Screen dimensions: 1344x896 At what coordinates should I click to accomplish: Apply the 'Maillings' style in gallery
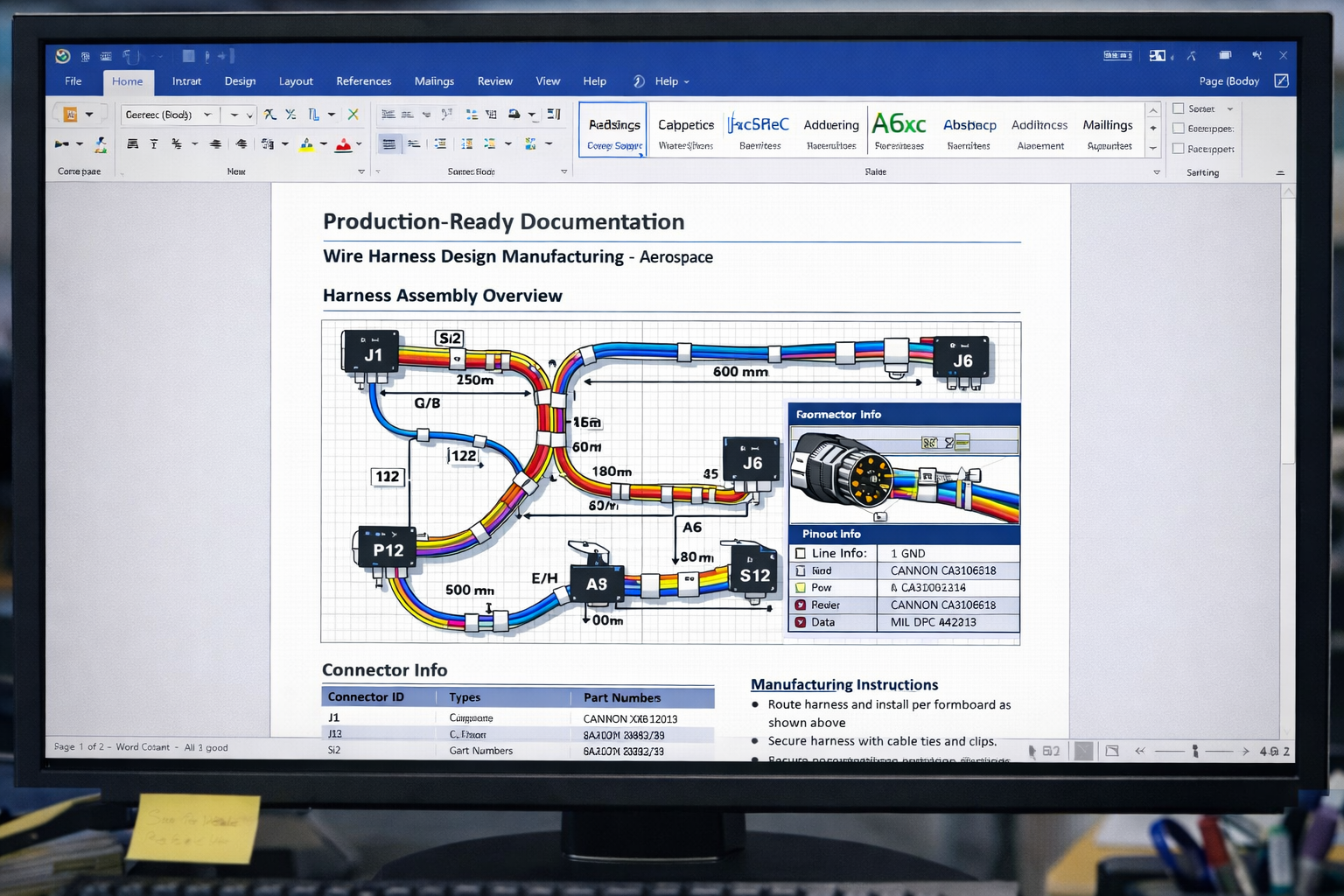[x=1108, y=132]
